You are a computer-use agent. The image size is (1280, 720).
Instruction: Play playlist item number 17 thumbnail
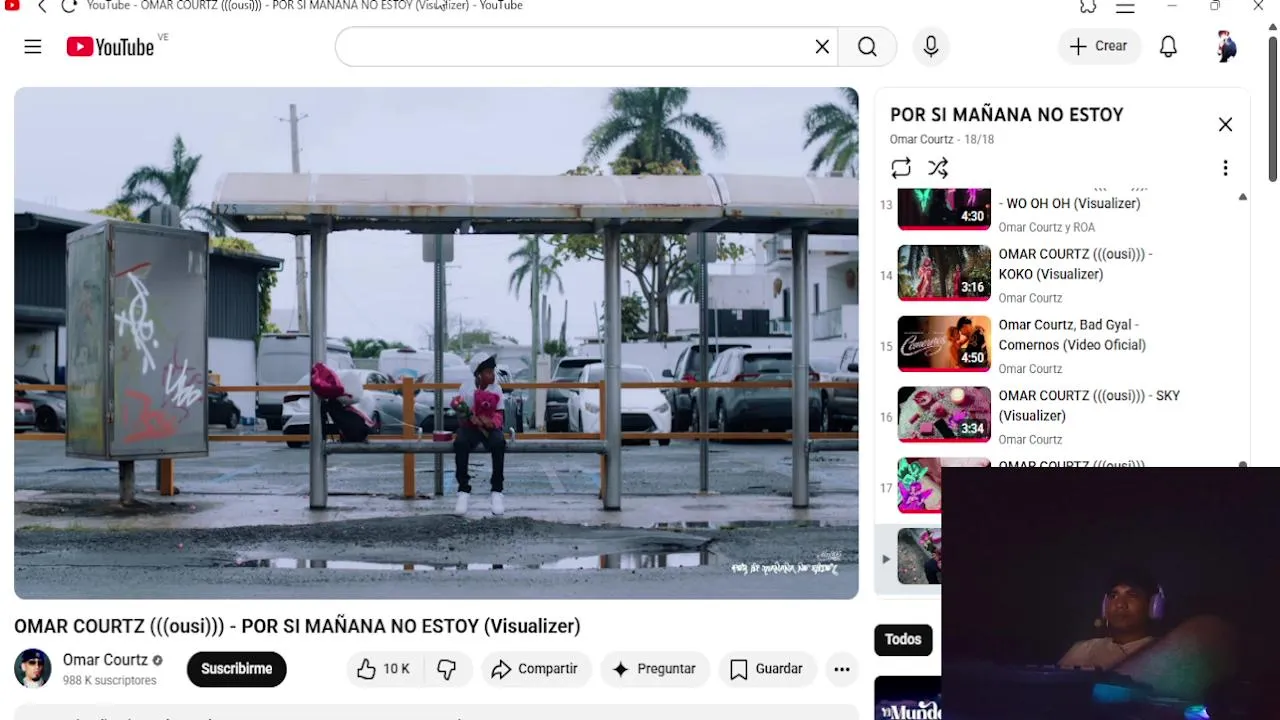coord(920,485)
